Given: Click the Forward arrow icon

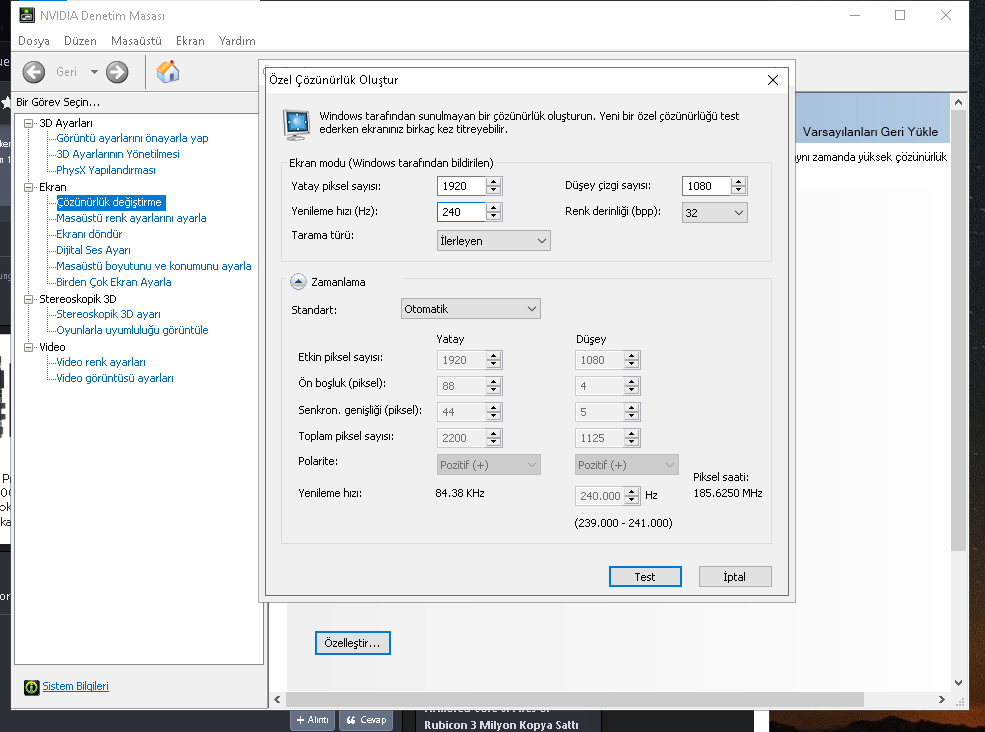Looking at the screenshot, I should (x=117, y=72).
